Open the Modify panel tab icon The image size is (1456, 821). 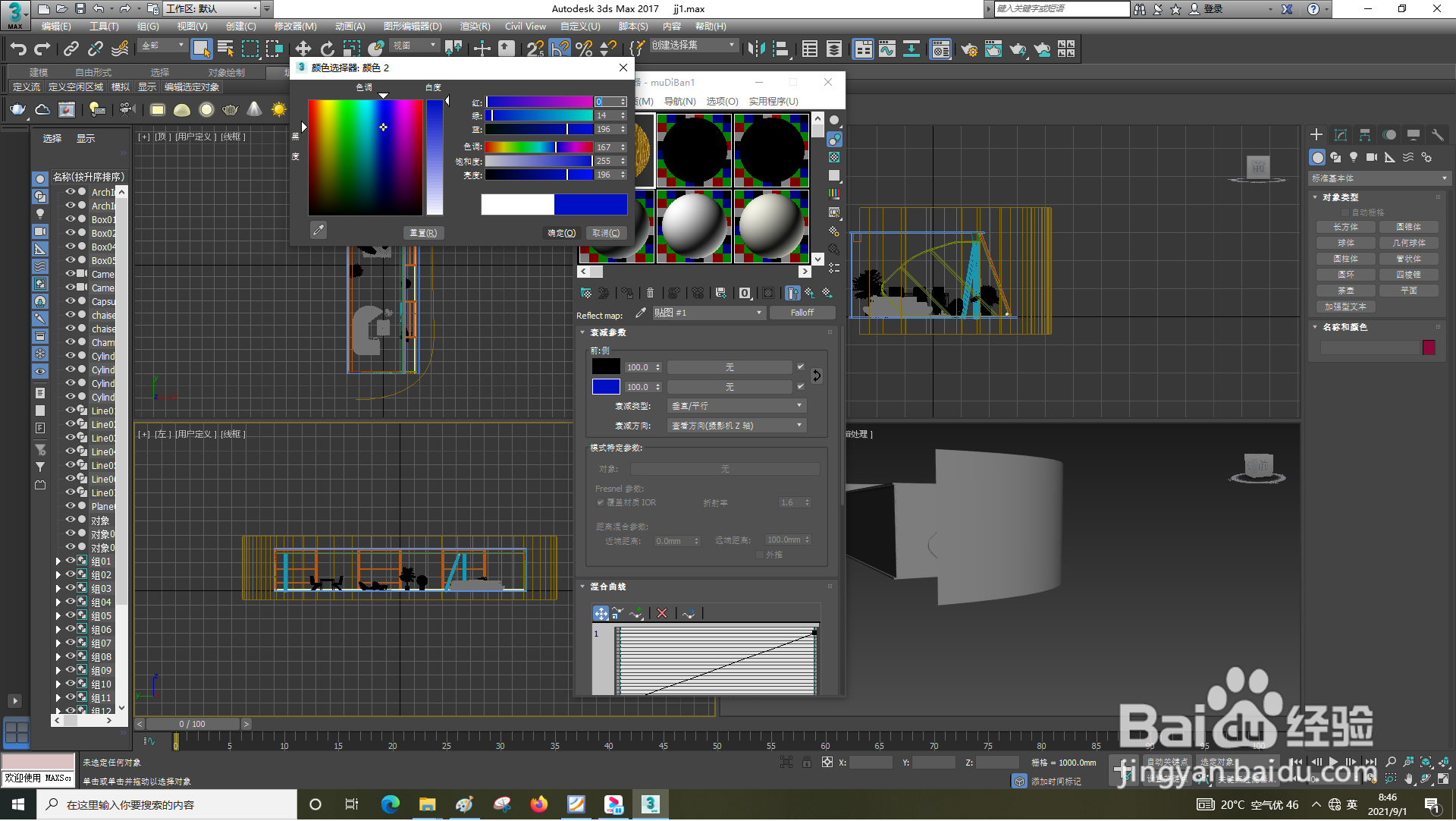point(1341,135)
